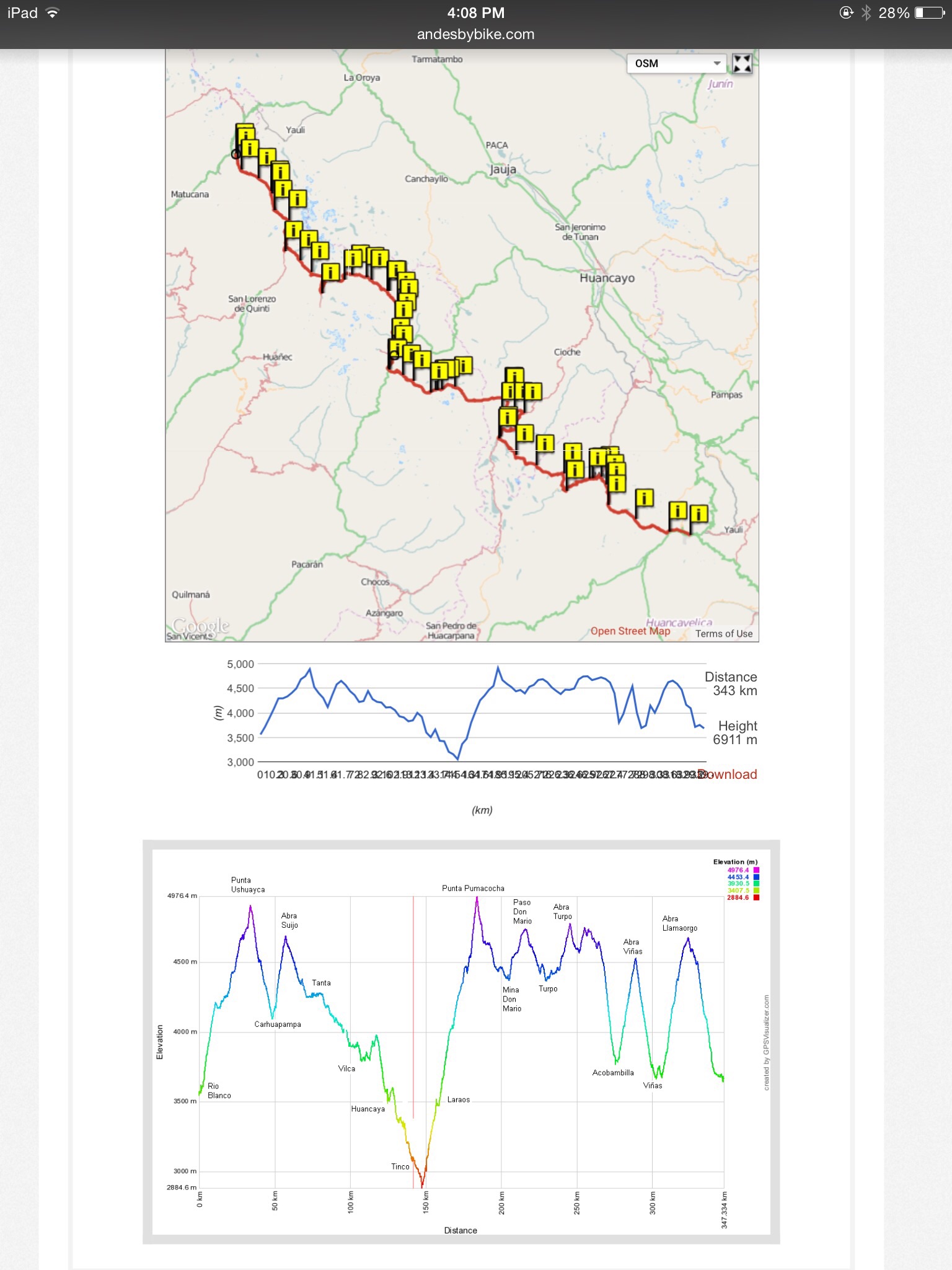Expand the map to fullscreen view
This screenshot has width=952, height=1270.
click(x=742, y=63)
